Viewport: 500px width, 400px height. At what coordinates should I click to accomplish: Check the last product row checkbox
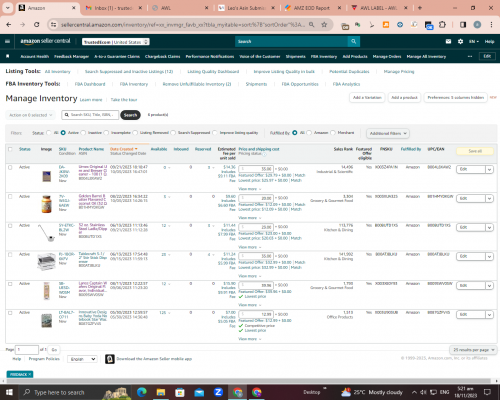[x=10, y=313]
